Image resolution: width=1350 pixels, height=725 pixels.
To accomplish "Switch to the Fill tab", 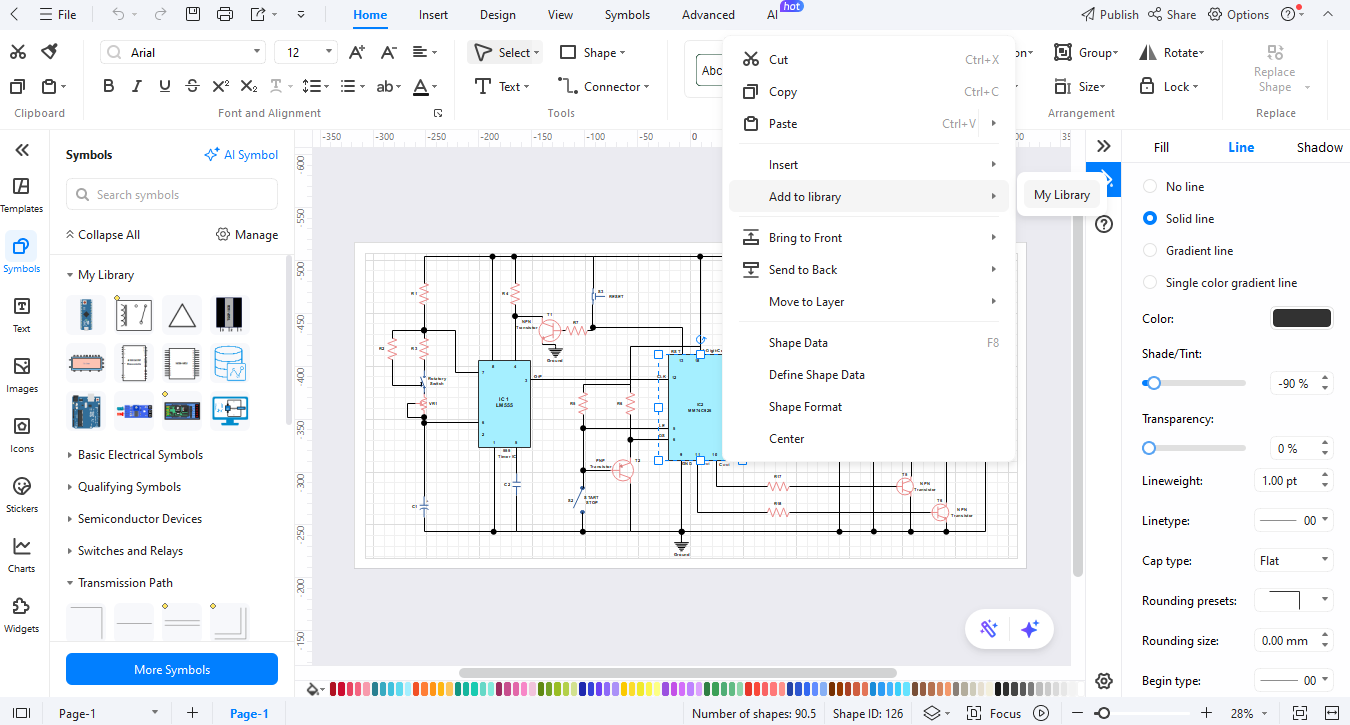I will (1161, 147).
